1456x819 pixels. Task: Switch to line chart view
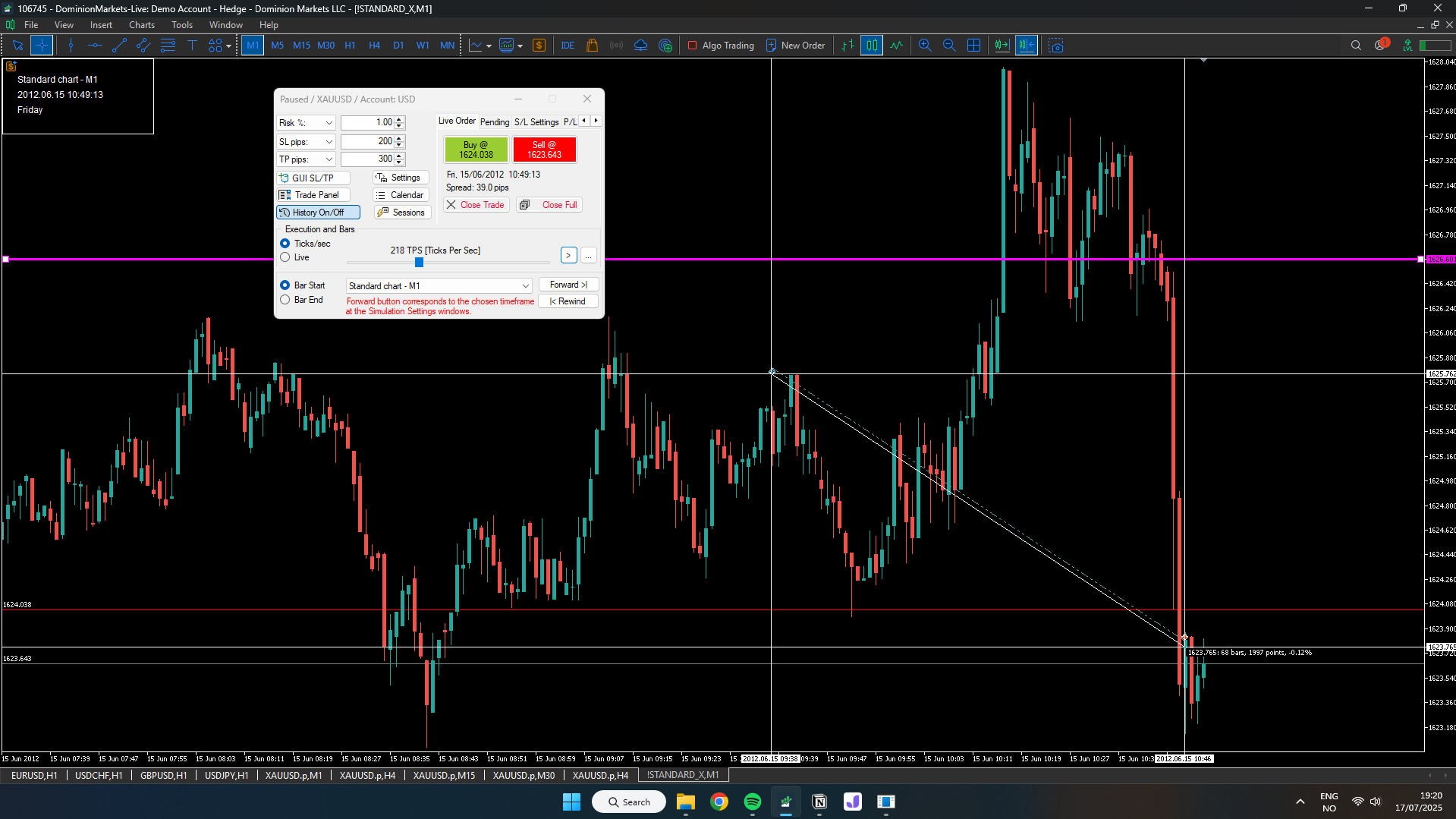coord(897,46)
